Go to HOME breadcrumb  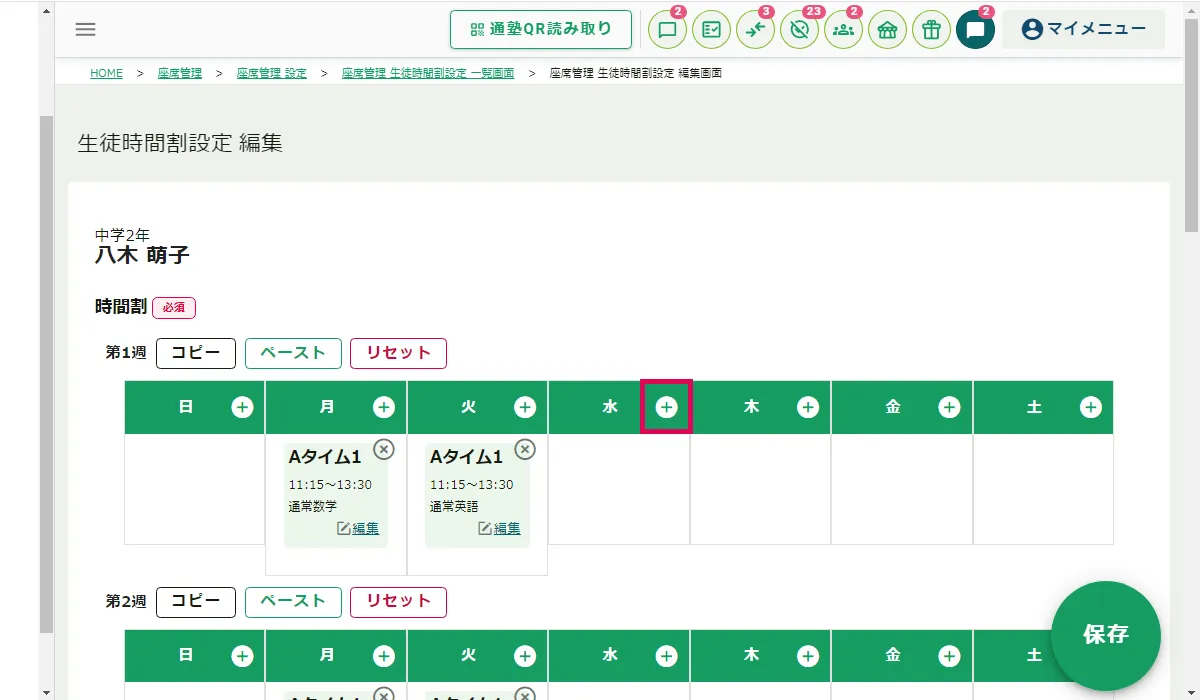106,74
